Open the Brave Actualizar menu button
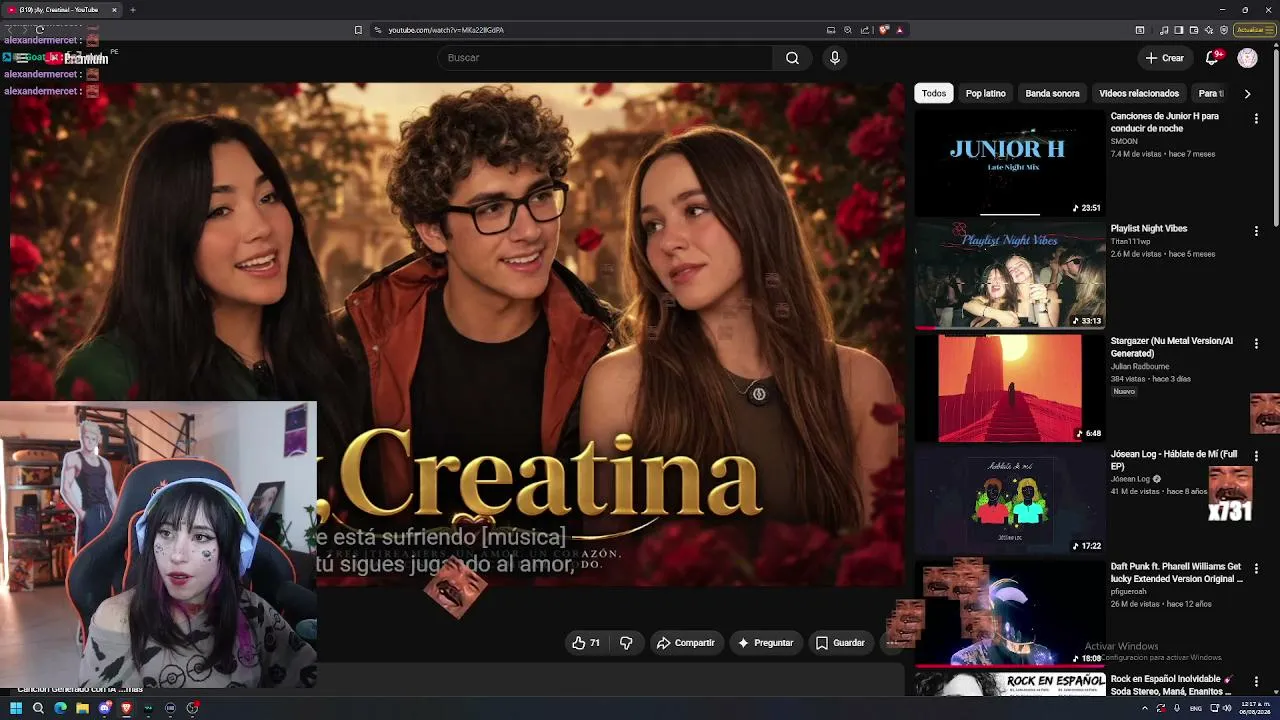Viewport: 1280px width, 720px height. click(x=1253, y=30)
